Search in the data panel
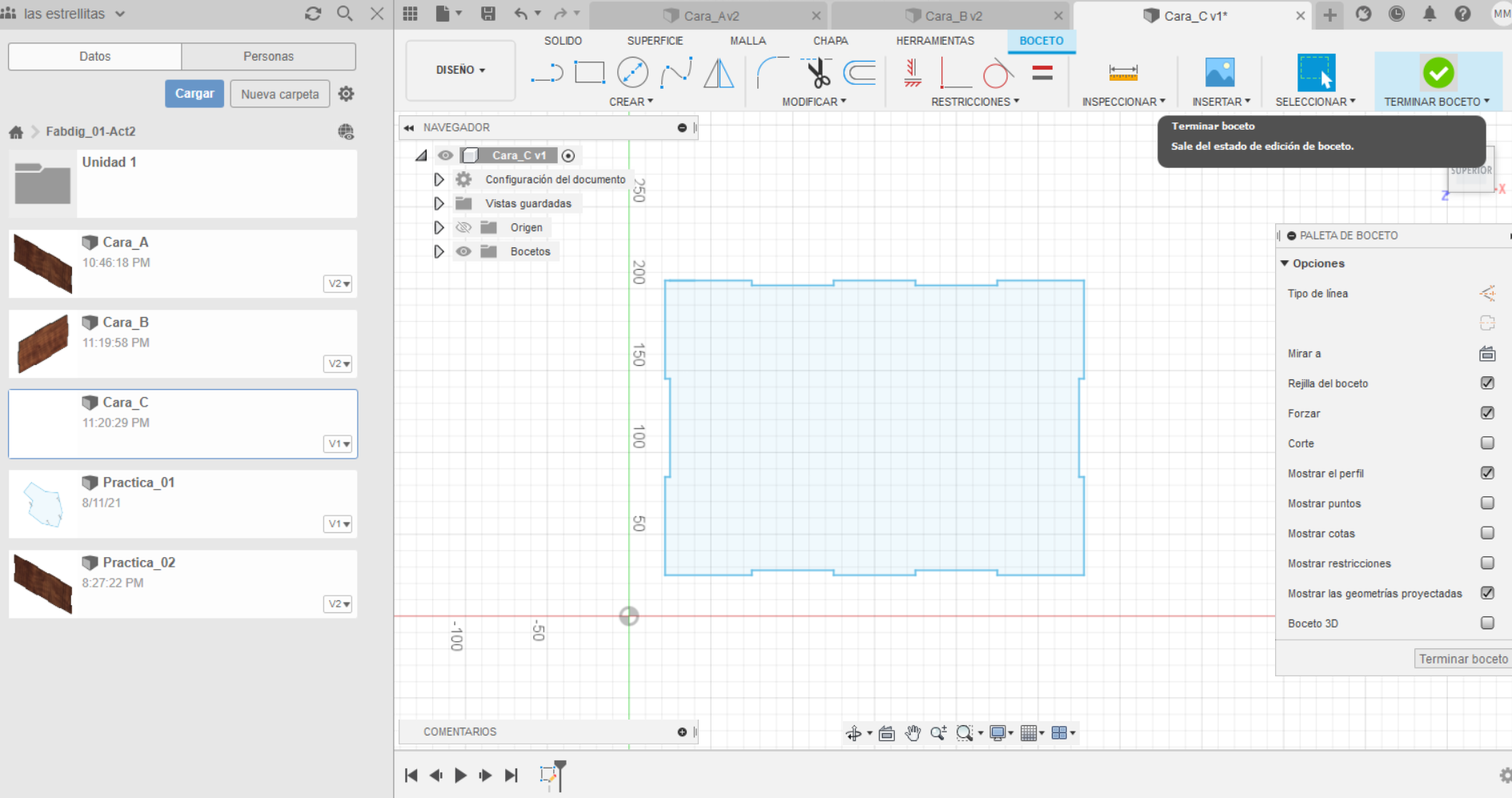Viewport: 1512px width, 798px height. click(x=345, y=14)
